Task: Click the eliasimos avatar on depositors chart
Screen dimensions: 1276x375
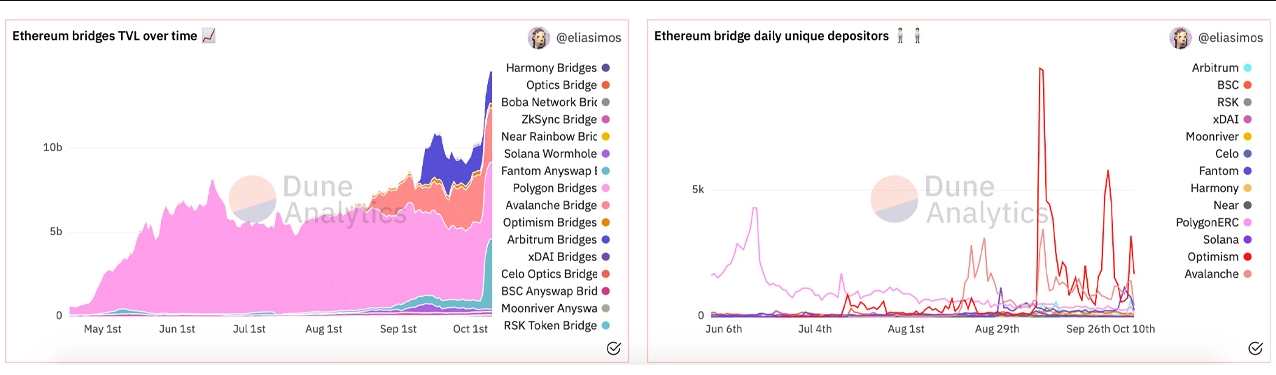Action: click(x=1181, y=38)
